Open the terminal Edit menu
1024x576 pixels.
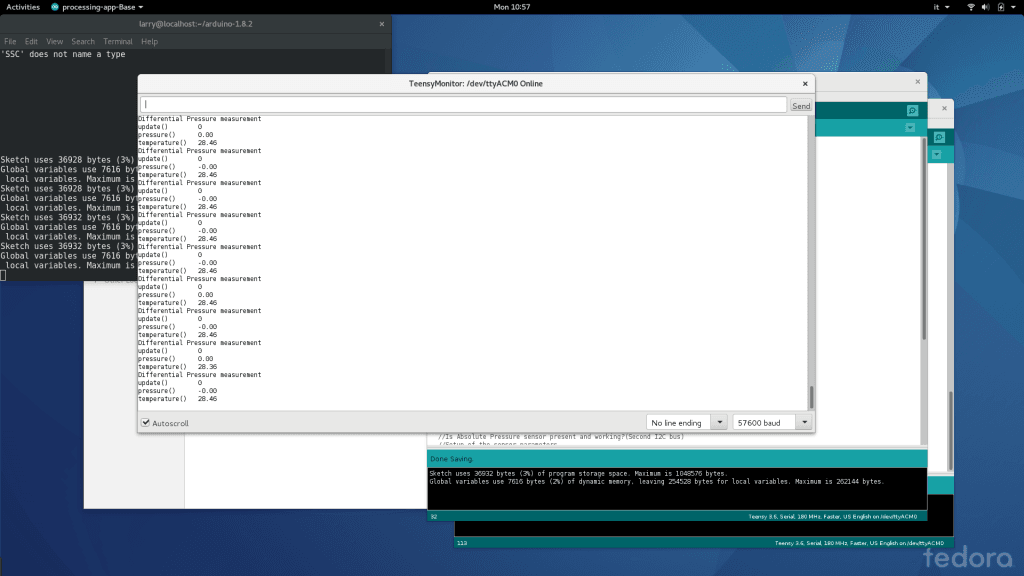point(31,41)
